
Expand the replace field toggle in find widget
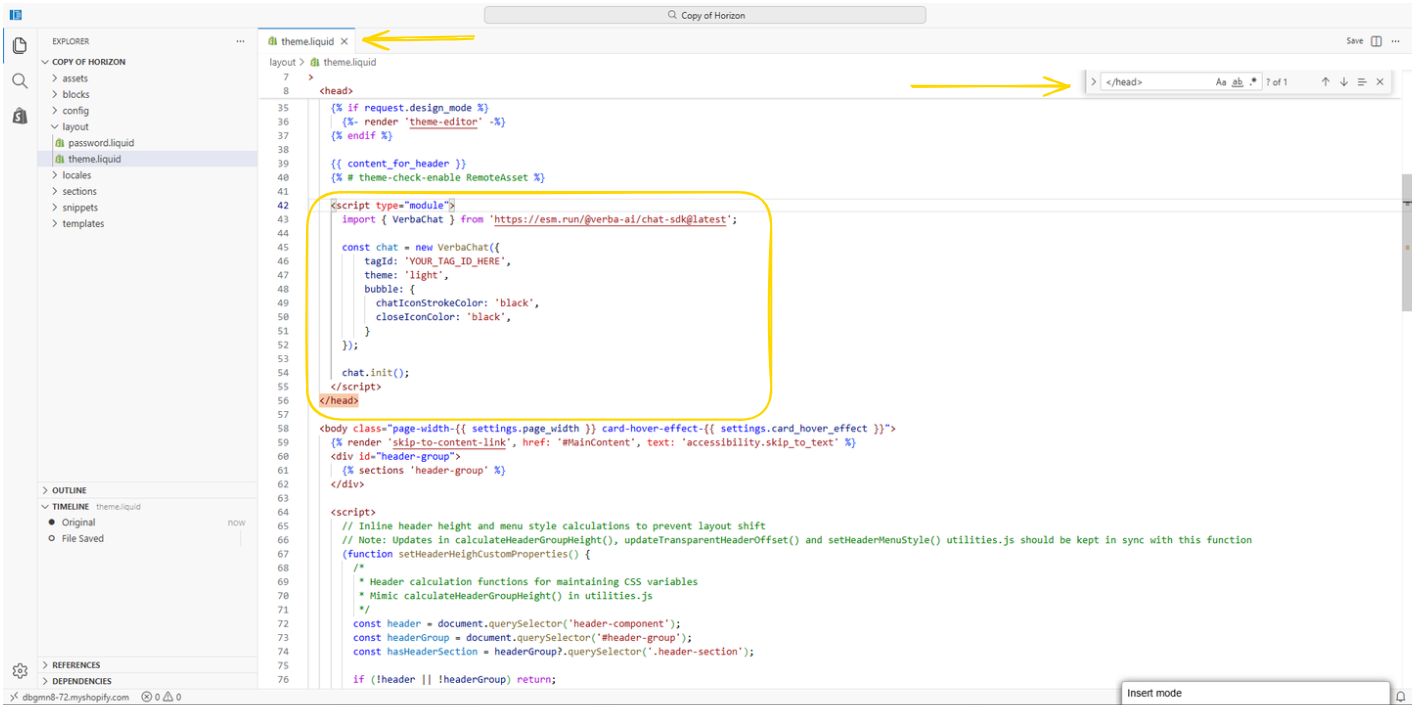[1093, 82]
